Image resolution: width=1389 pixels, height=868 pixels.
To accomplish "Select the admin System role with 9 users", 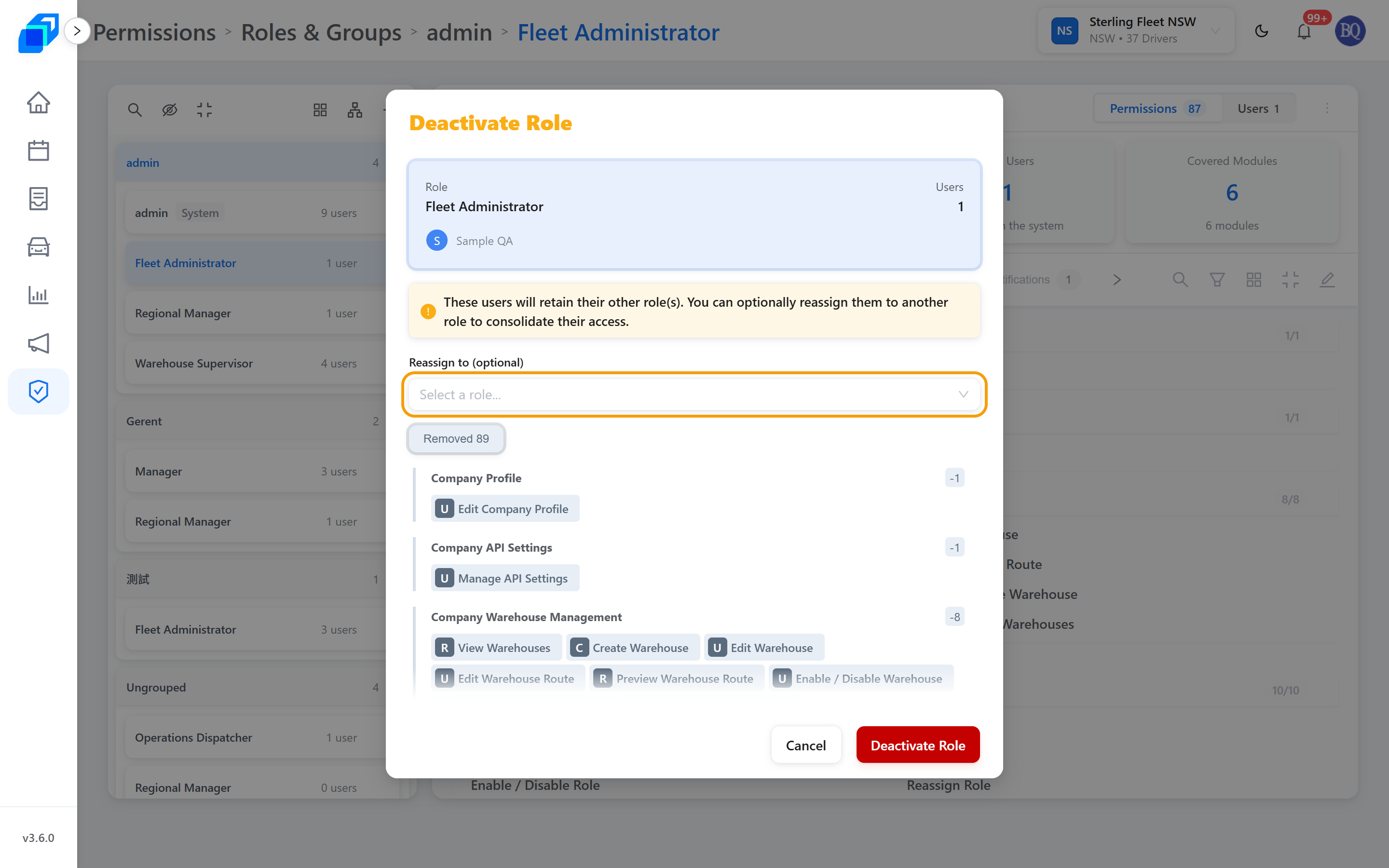I will (x=256, y=213).
